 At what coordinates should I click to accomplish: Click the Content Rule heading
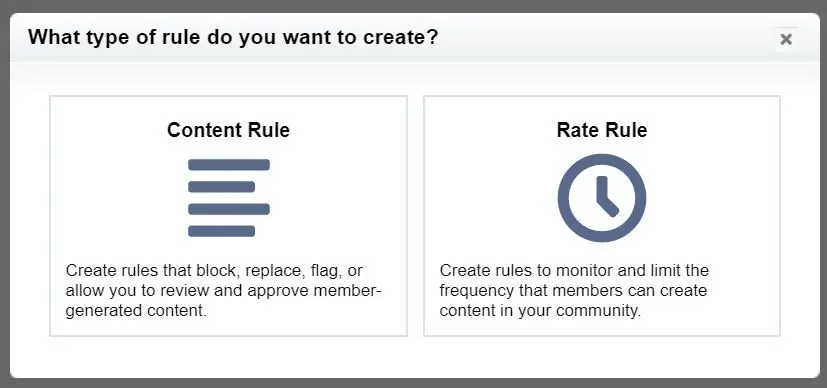point(228,130)
